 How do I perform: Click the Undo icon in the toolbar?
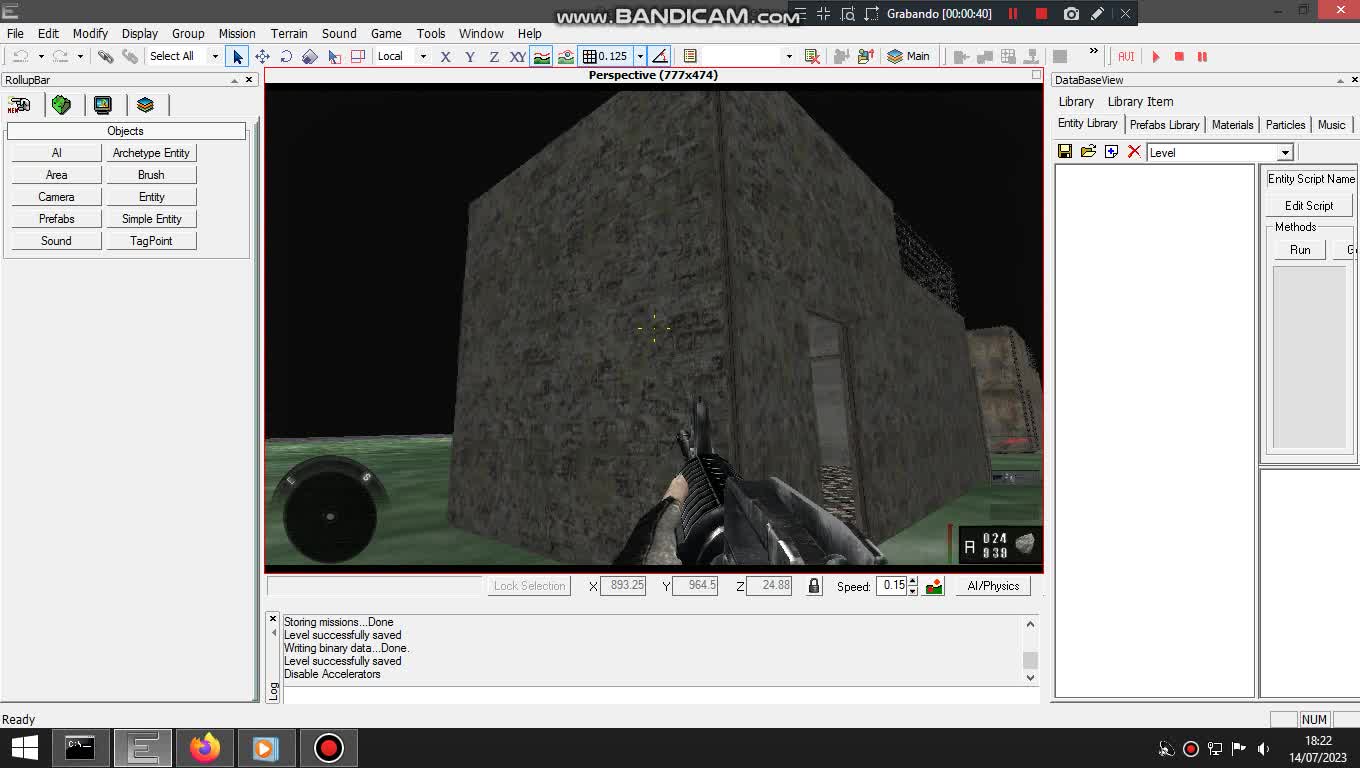tap(22, 56)
